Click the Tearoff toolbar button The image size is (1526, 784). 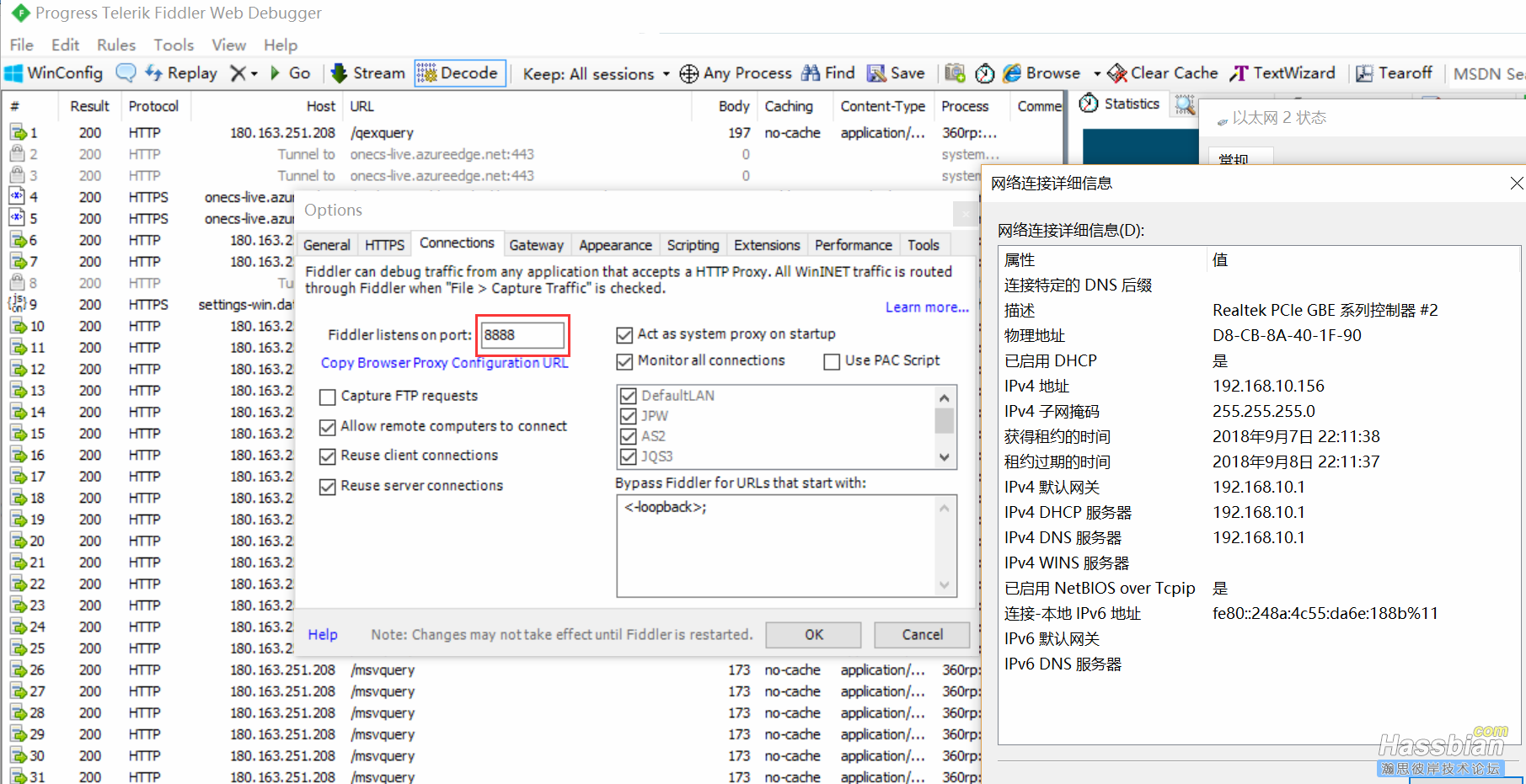click(1394, 73)
